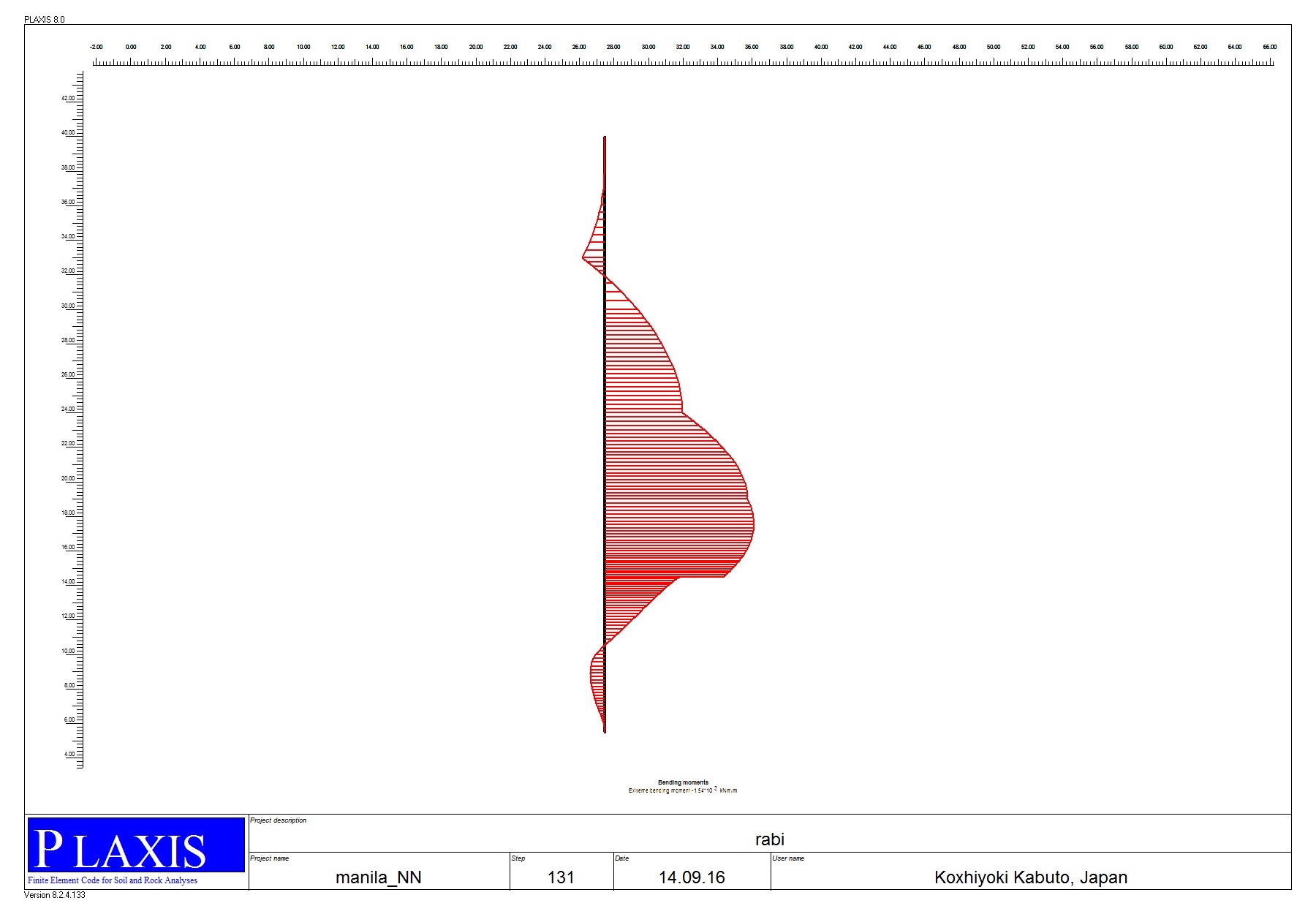The height and width of the screenshot is (914, 1316).
Task: Click "14.00" on the vertical ruler
Action: click(68, 582)
